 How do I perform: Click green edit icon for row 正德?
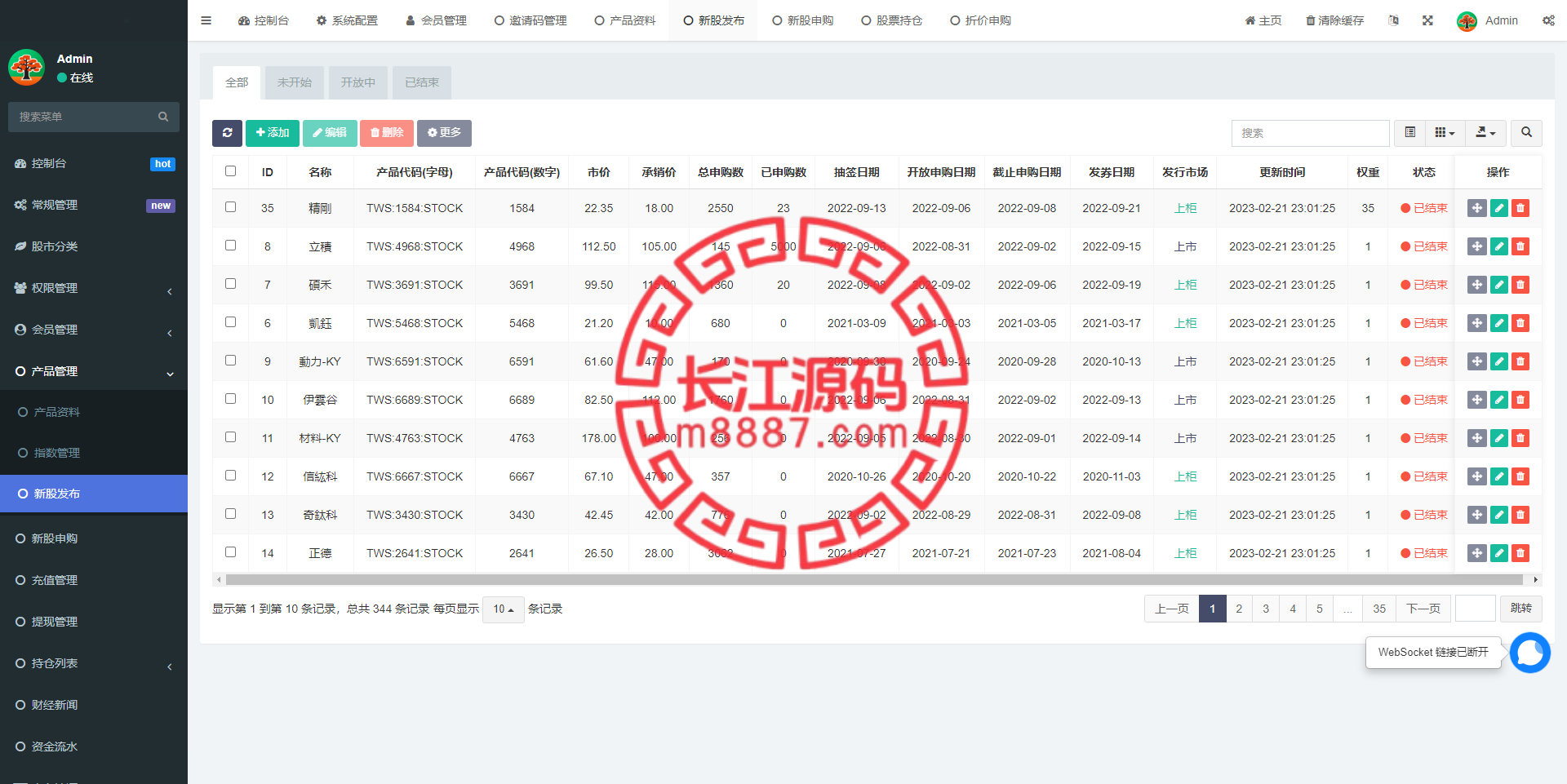1499,553
